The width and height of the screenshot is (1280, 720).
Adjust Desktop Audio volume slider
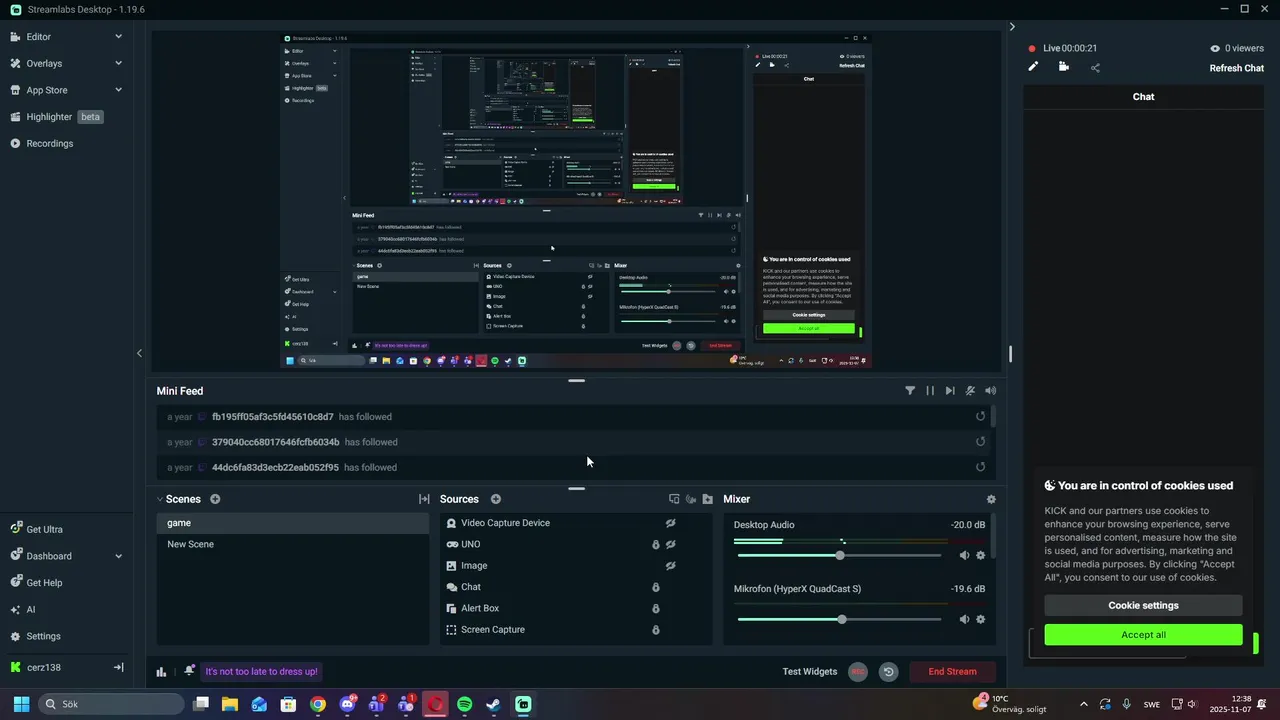[x=840, y=555]
